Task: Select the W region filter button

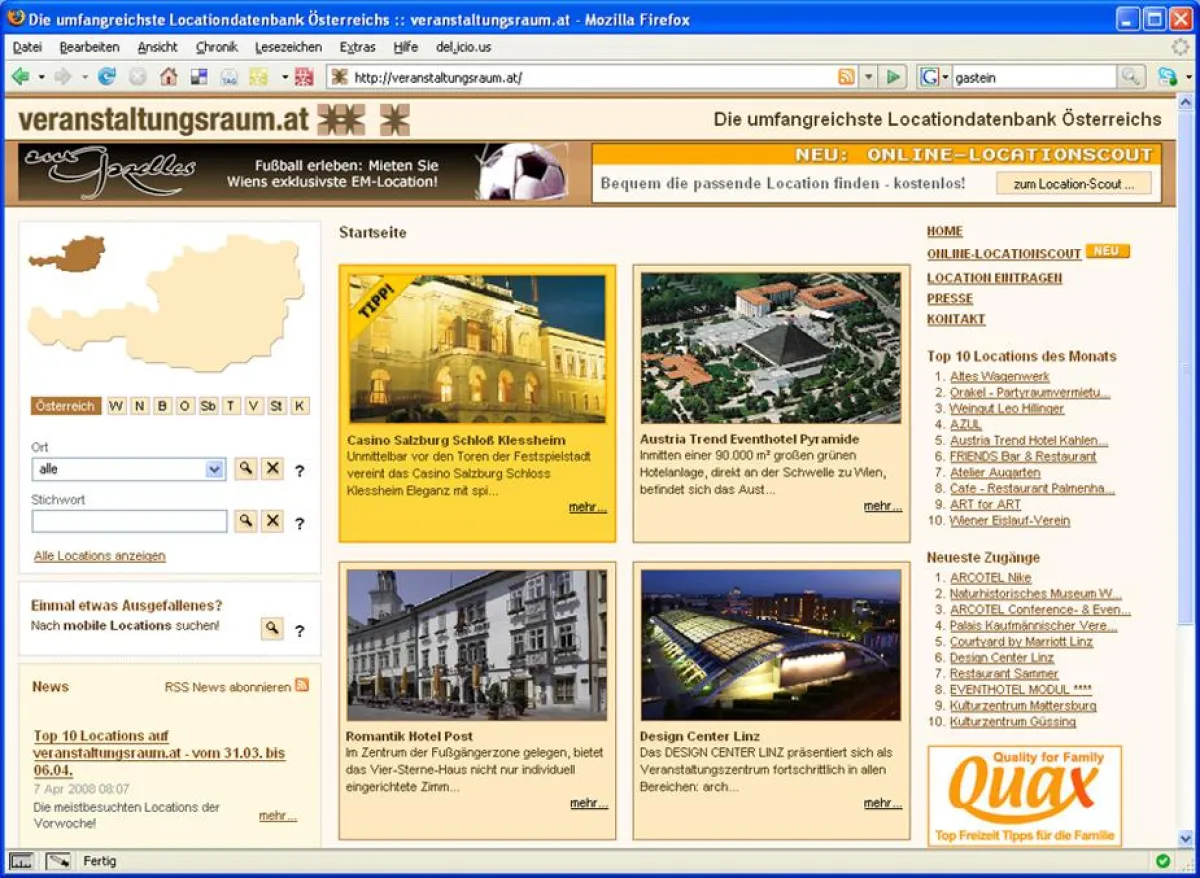Action: point(117,406)
